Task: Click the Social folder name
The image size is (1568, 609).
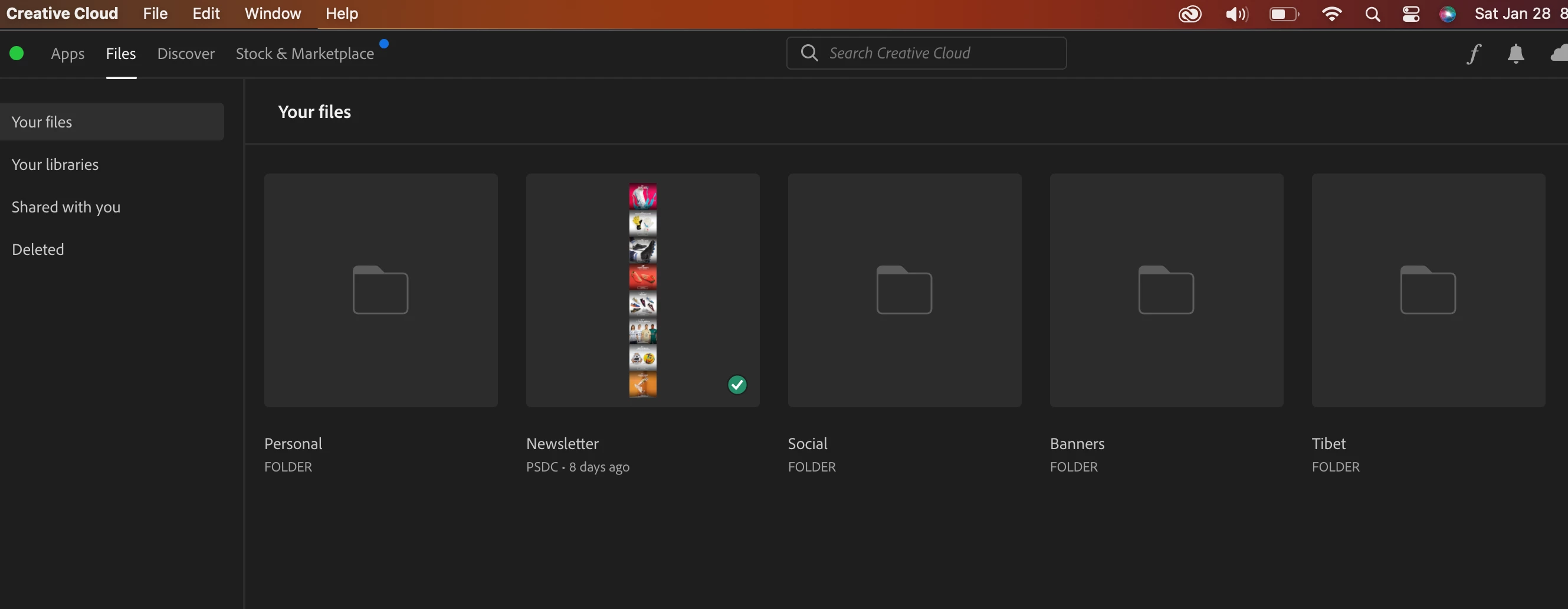Action: 807,443
